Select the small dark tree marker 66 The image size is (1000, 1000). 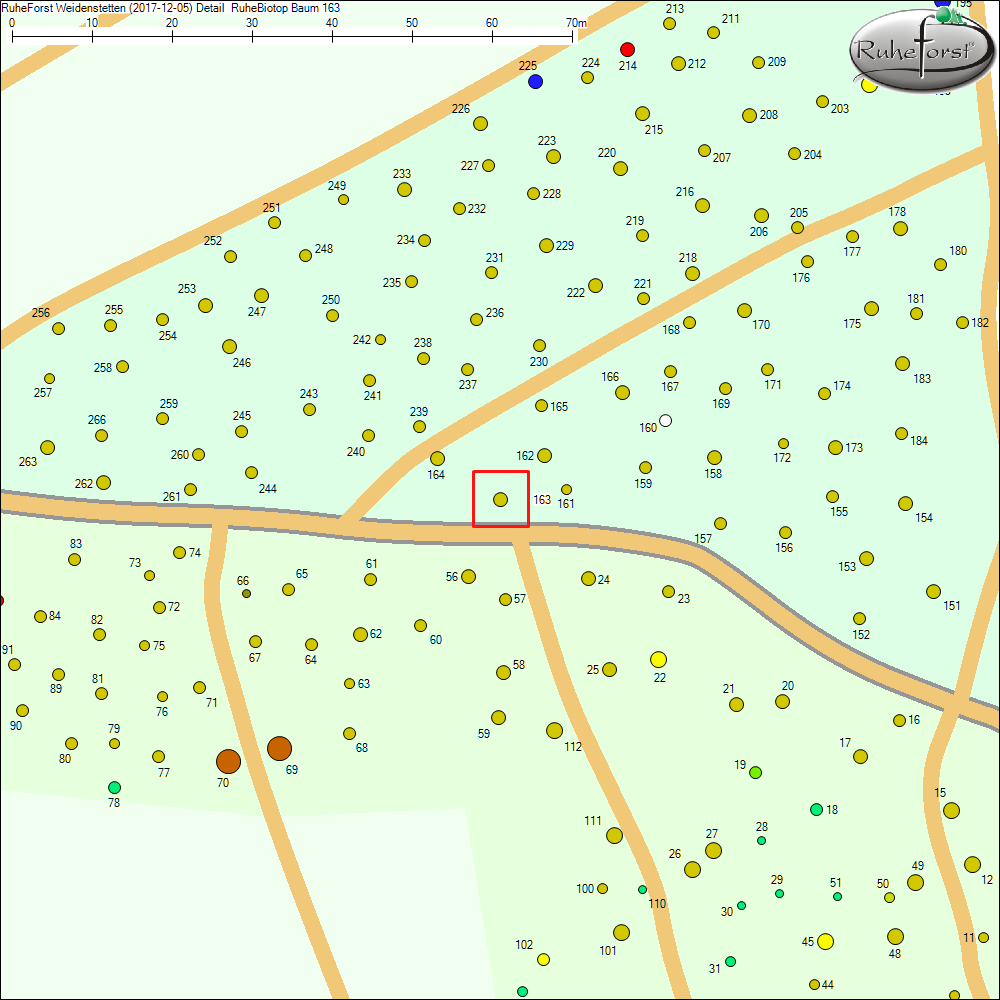[246, 594]
